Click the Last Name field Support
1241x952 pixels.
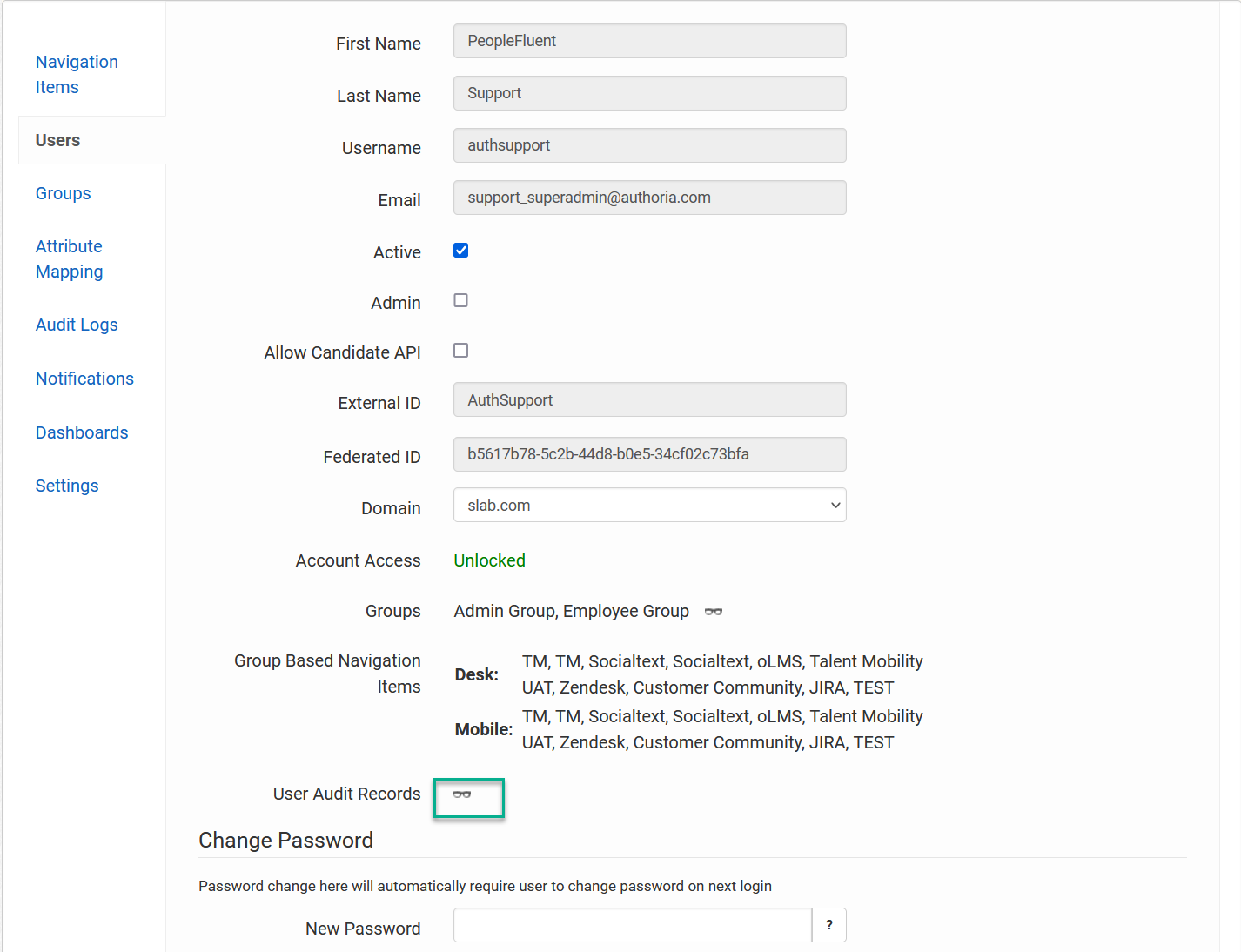pos(650,93)
